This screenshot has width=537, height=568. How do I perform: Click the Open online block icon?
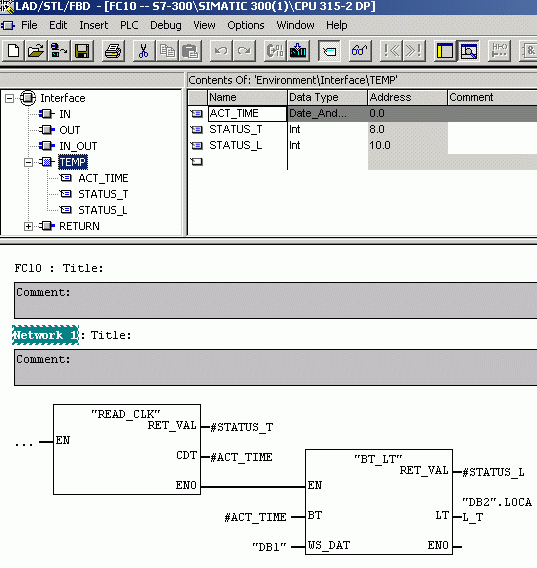click(59, 51)
